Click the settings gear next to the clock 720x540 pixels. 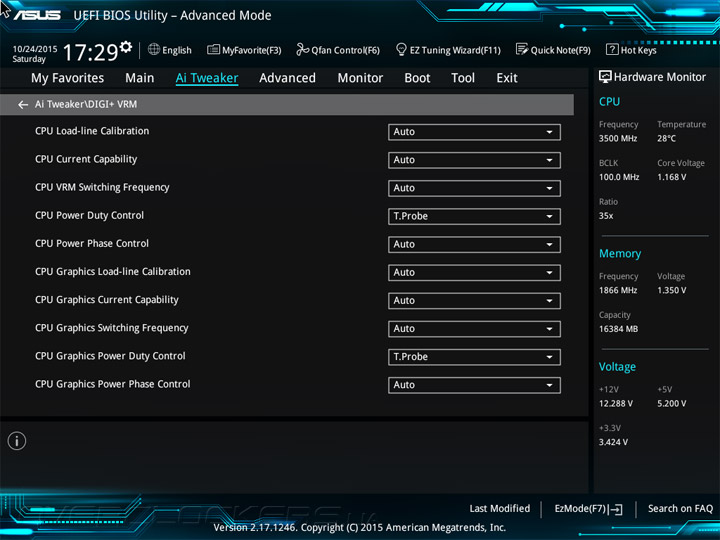click(x=126, y=47)
